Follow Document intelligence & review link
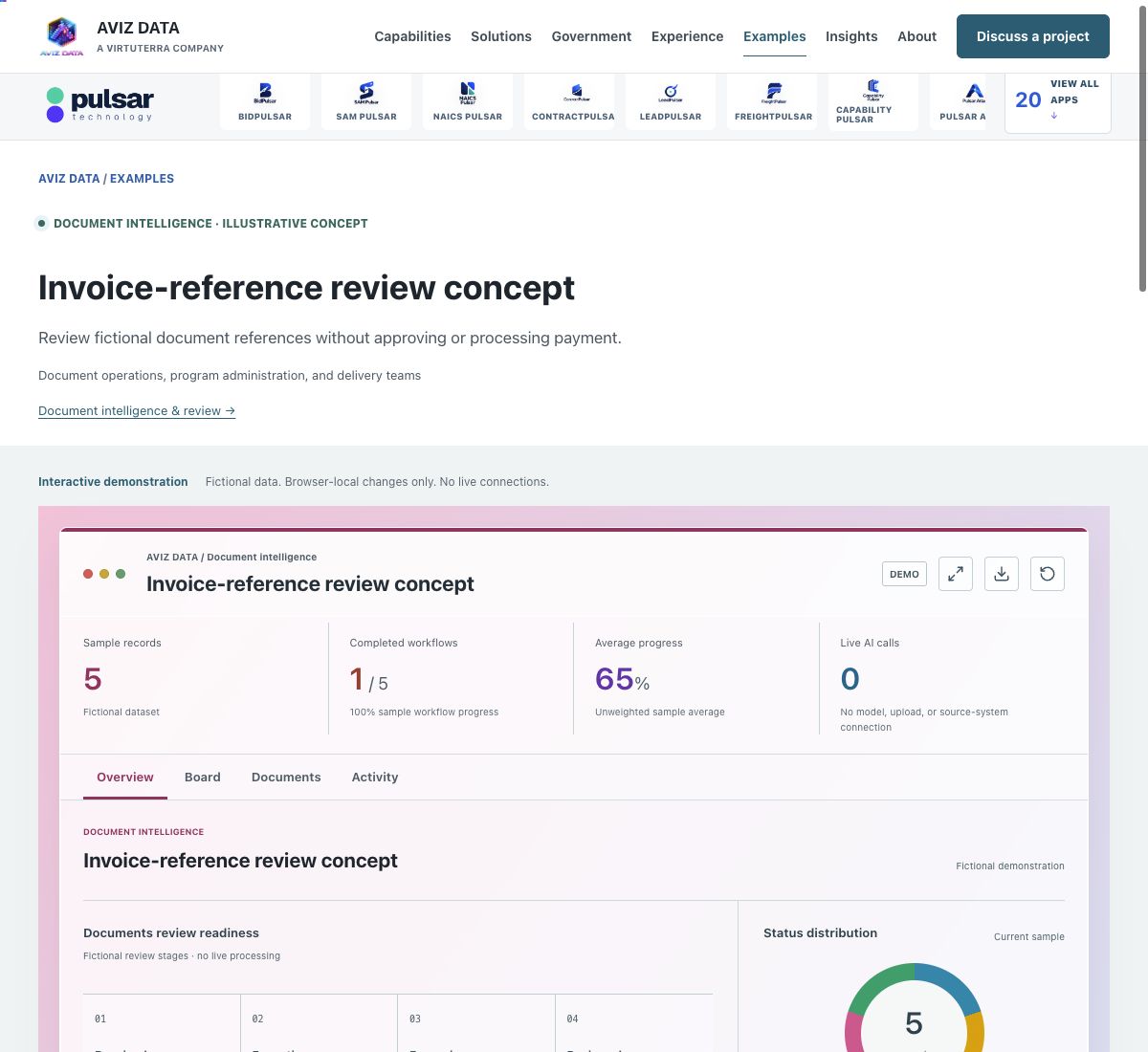Screen dimensions: 1148x1052 click(137, 411)
